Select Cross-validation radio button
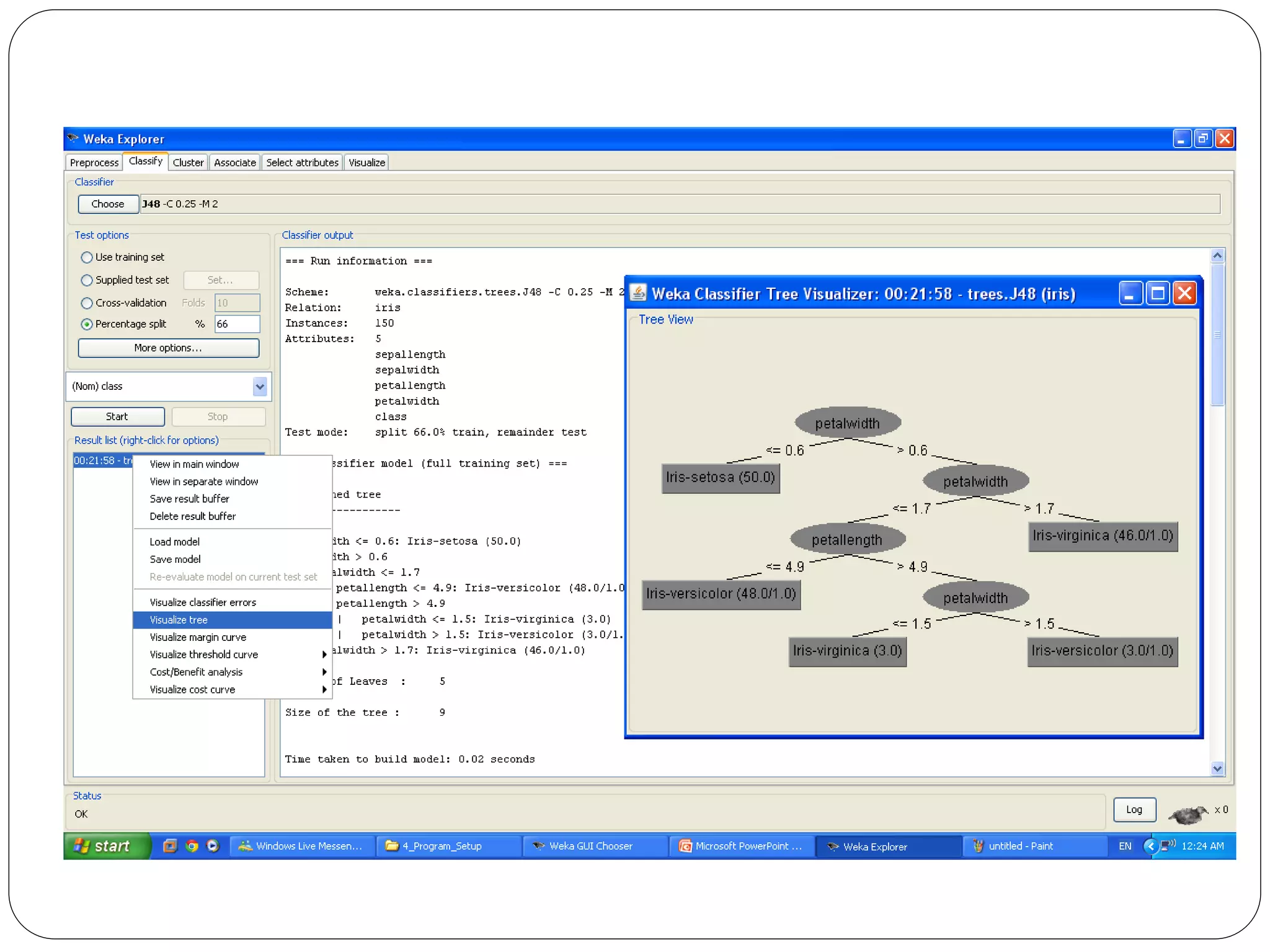1270x952 pixels. pos(87,303)
